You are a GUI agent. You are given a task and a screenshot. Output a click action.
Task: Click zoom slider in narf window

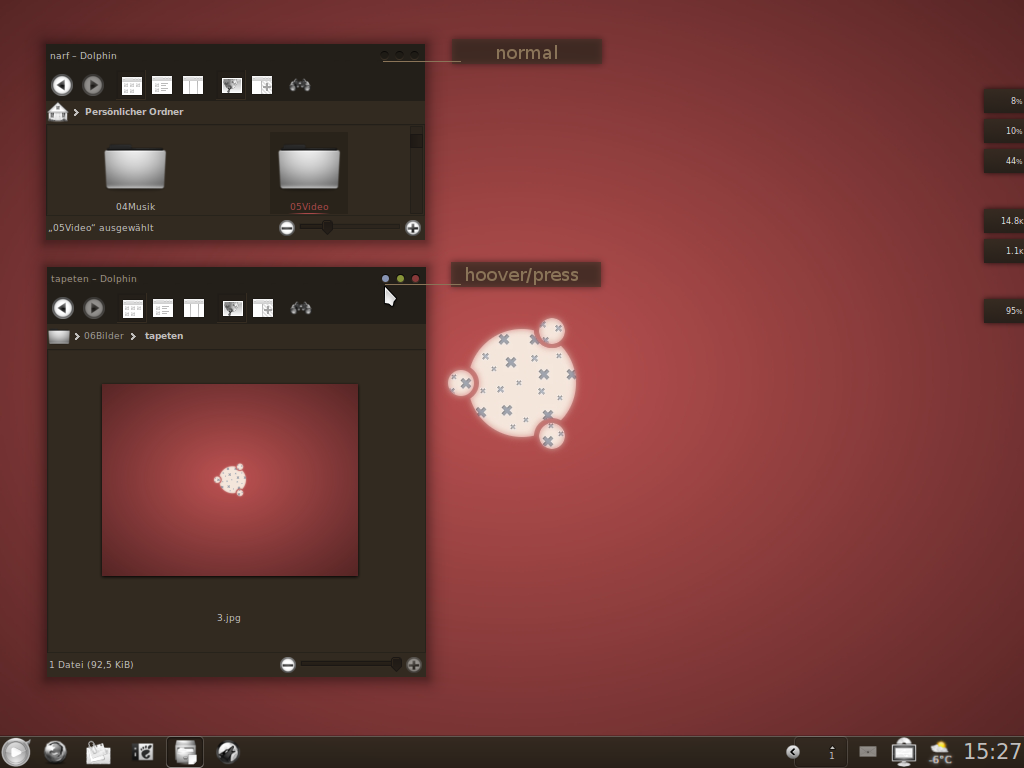click(350, 227)
